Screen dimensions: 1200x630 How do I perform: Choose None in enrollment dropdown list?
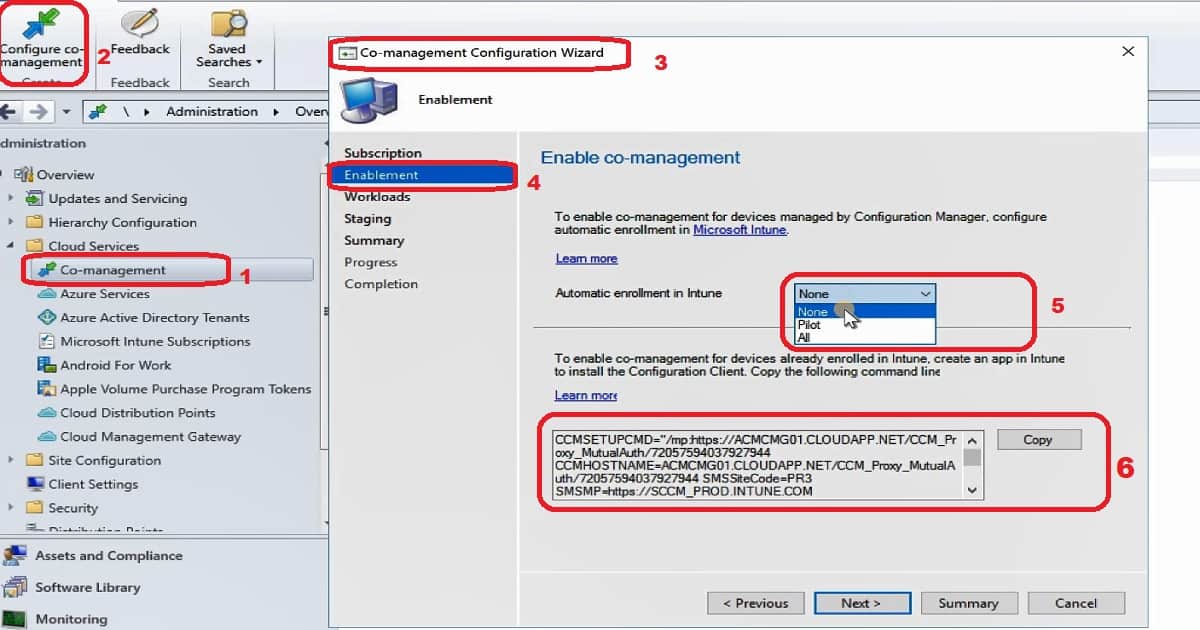(x=865, y=312)
